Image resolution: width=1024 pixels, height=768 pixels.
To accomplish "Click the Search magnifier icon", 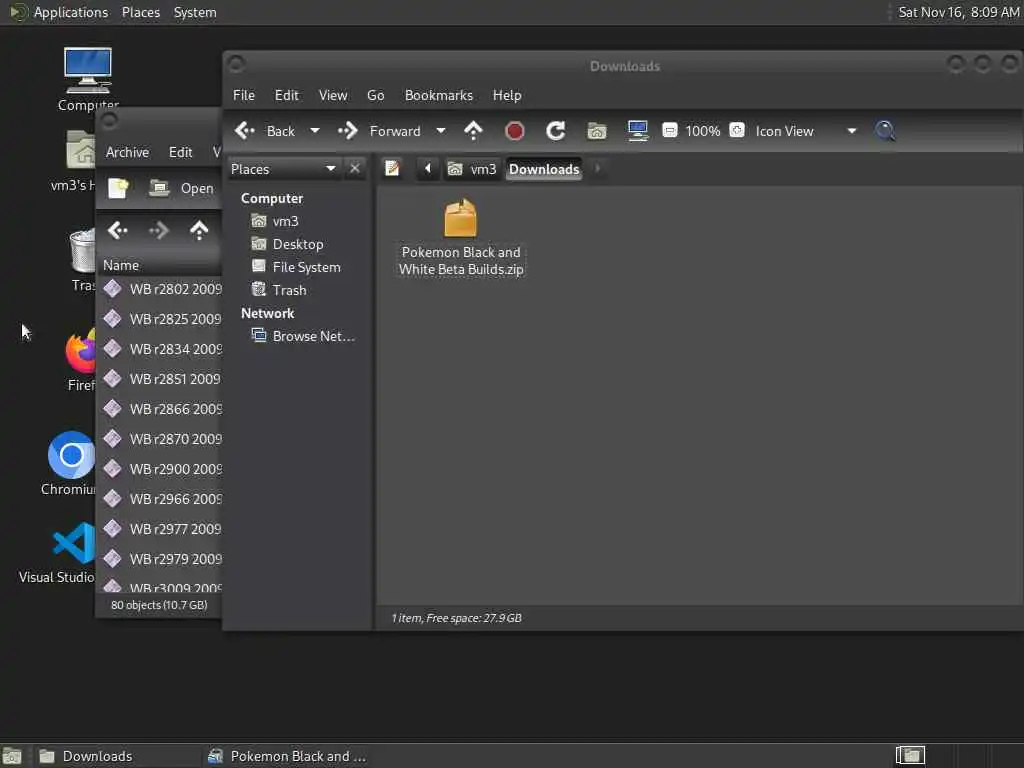I will pyautogui.click(x=885, y=131).
